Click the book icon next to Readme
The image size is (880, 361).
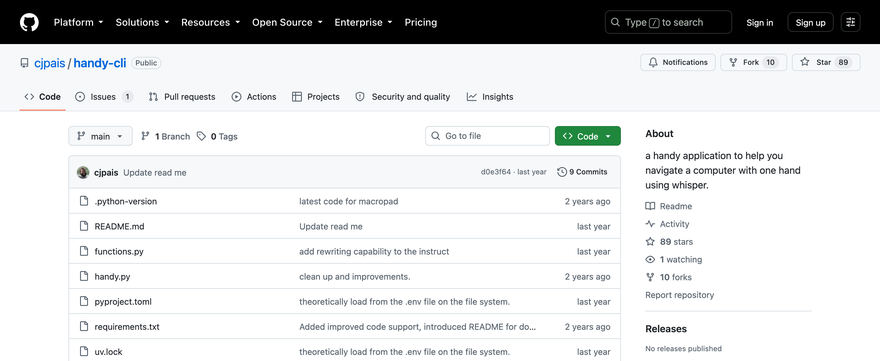[x=650, y=206]
